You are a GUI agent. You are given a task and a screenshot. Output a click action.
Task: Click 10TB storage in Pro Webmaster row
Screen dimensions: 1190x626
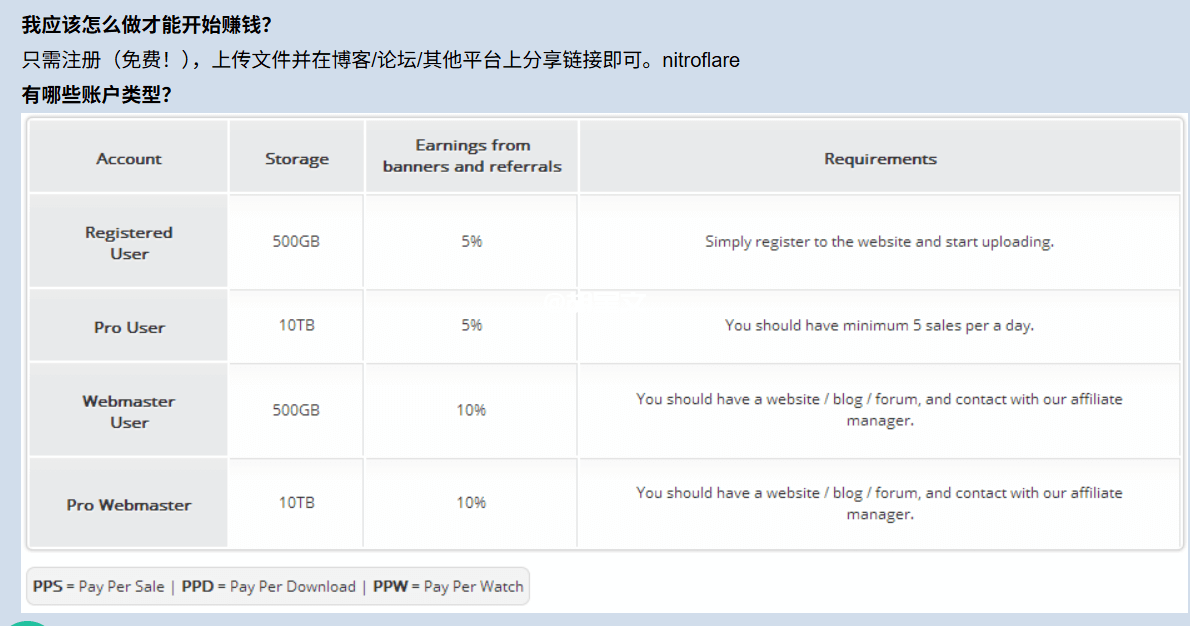click(x=297, y=502)
